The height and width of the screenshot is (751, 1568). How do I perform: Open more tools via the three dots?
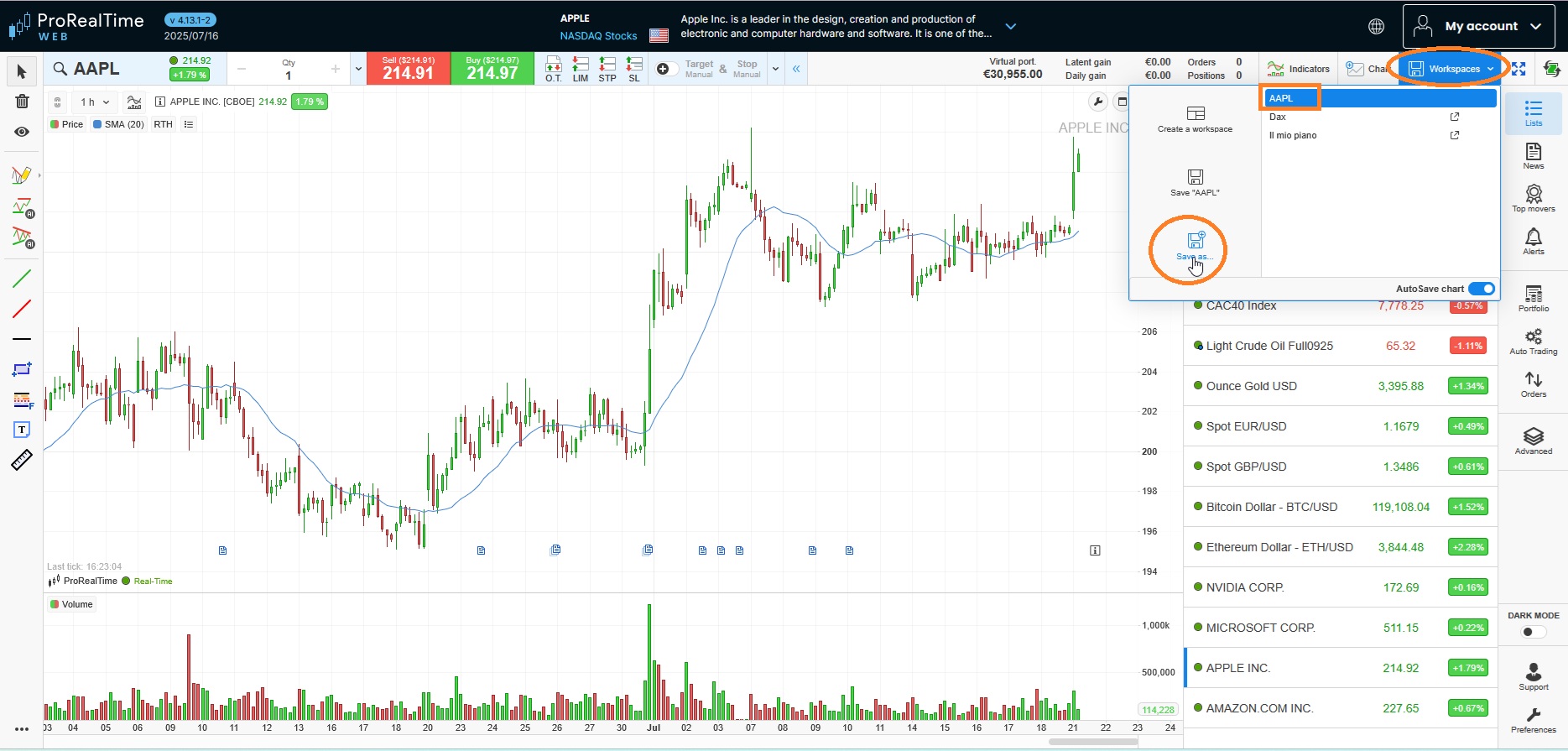point(22,729)
